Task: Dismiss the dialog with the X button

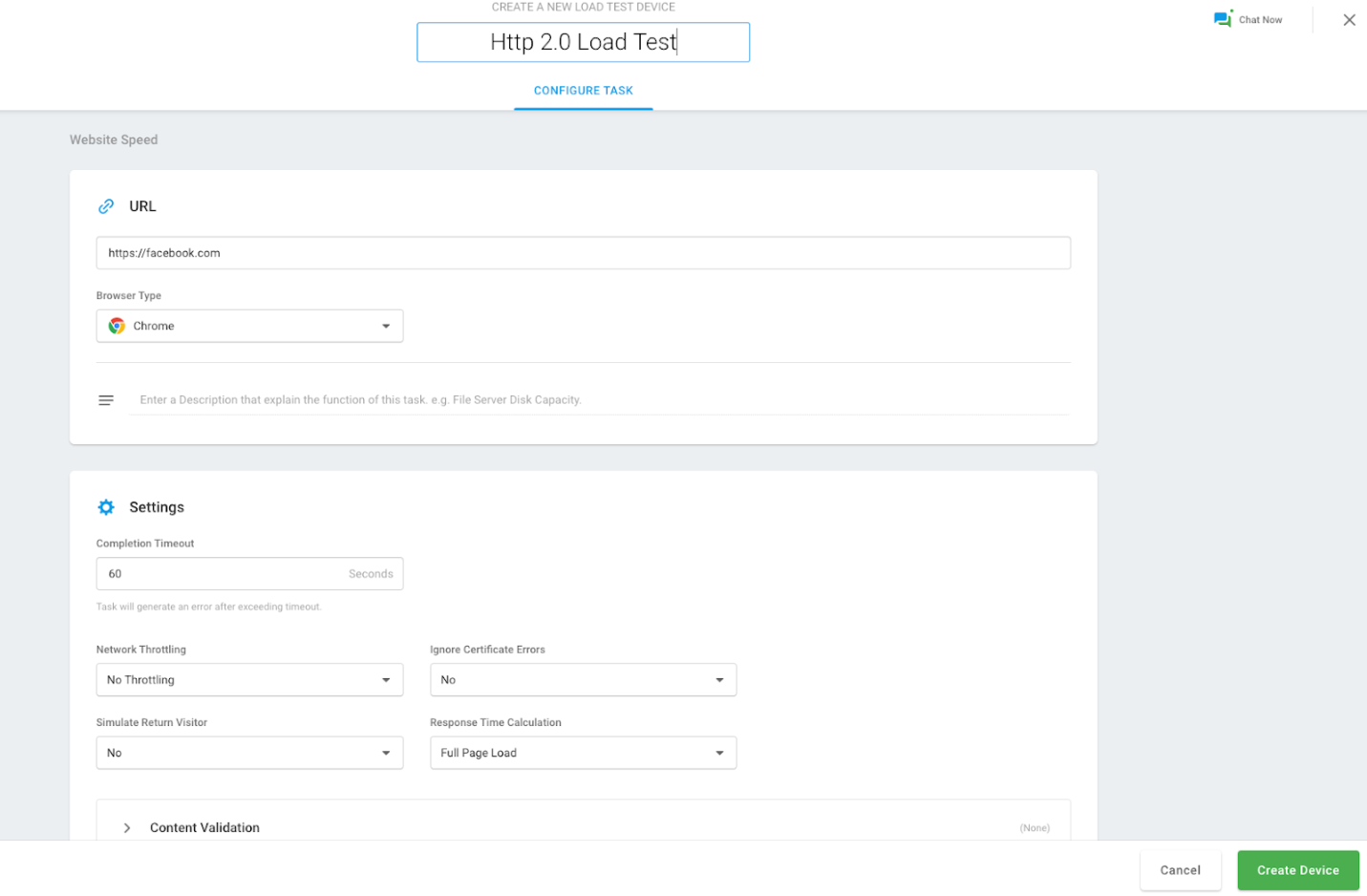Action: point(1350,19)
